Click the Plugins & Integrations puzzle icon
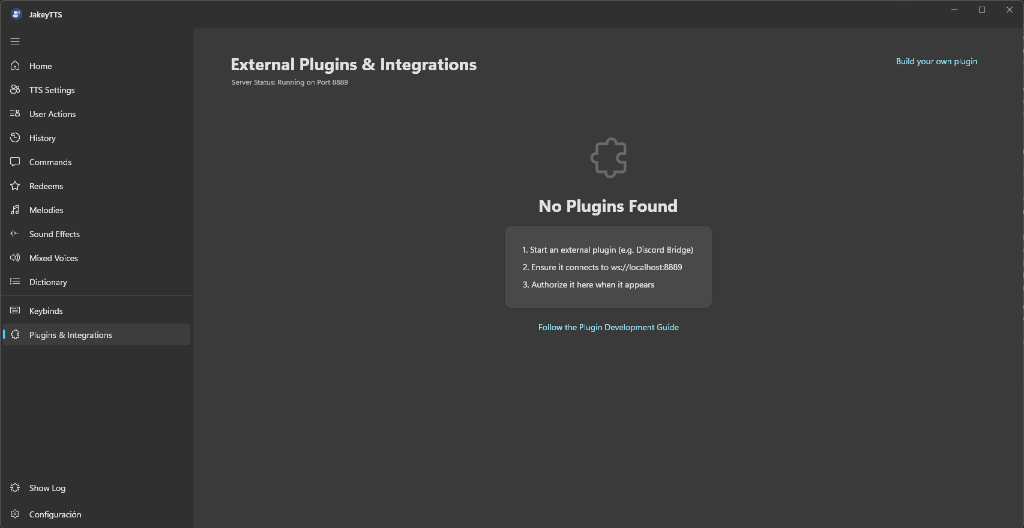 (15, 335)
